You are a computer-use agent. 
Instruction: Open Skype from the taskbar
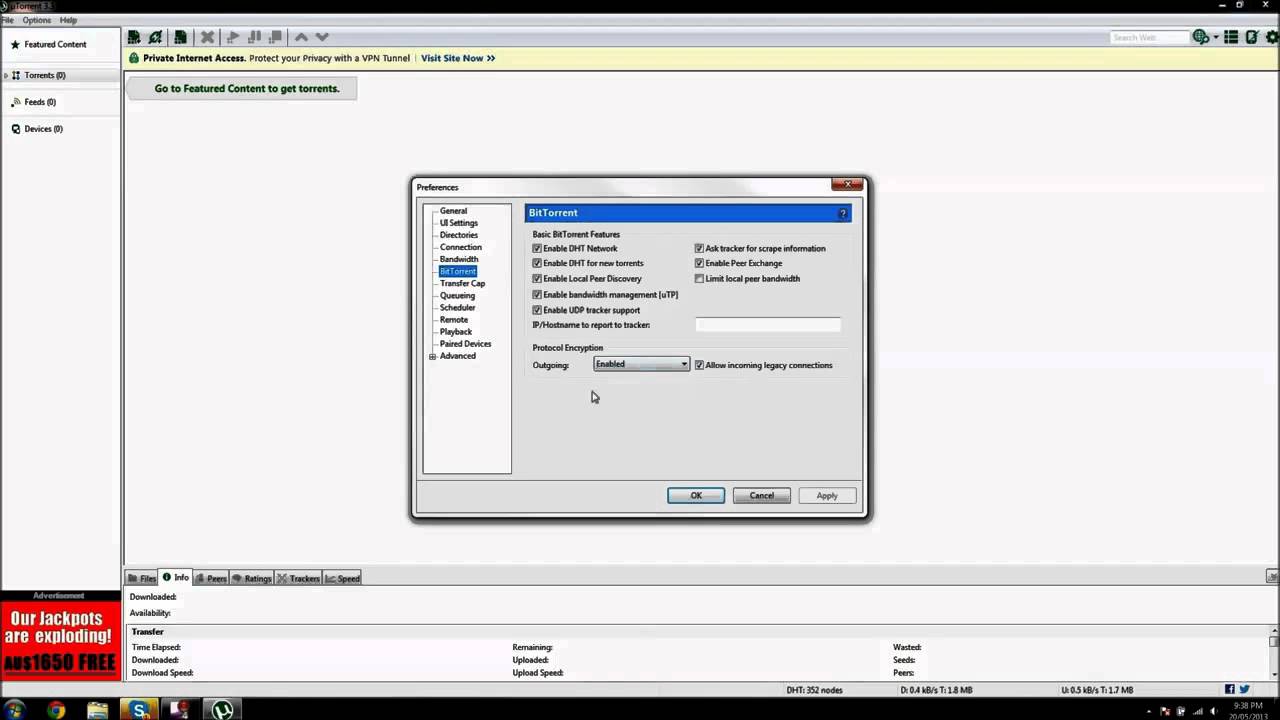coord(138,710)
